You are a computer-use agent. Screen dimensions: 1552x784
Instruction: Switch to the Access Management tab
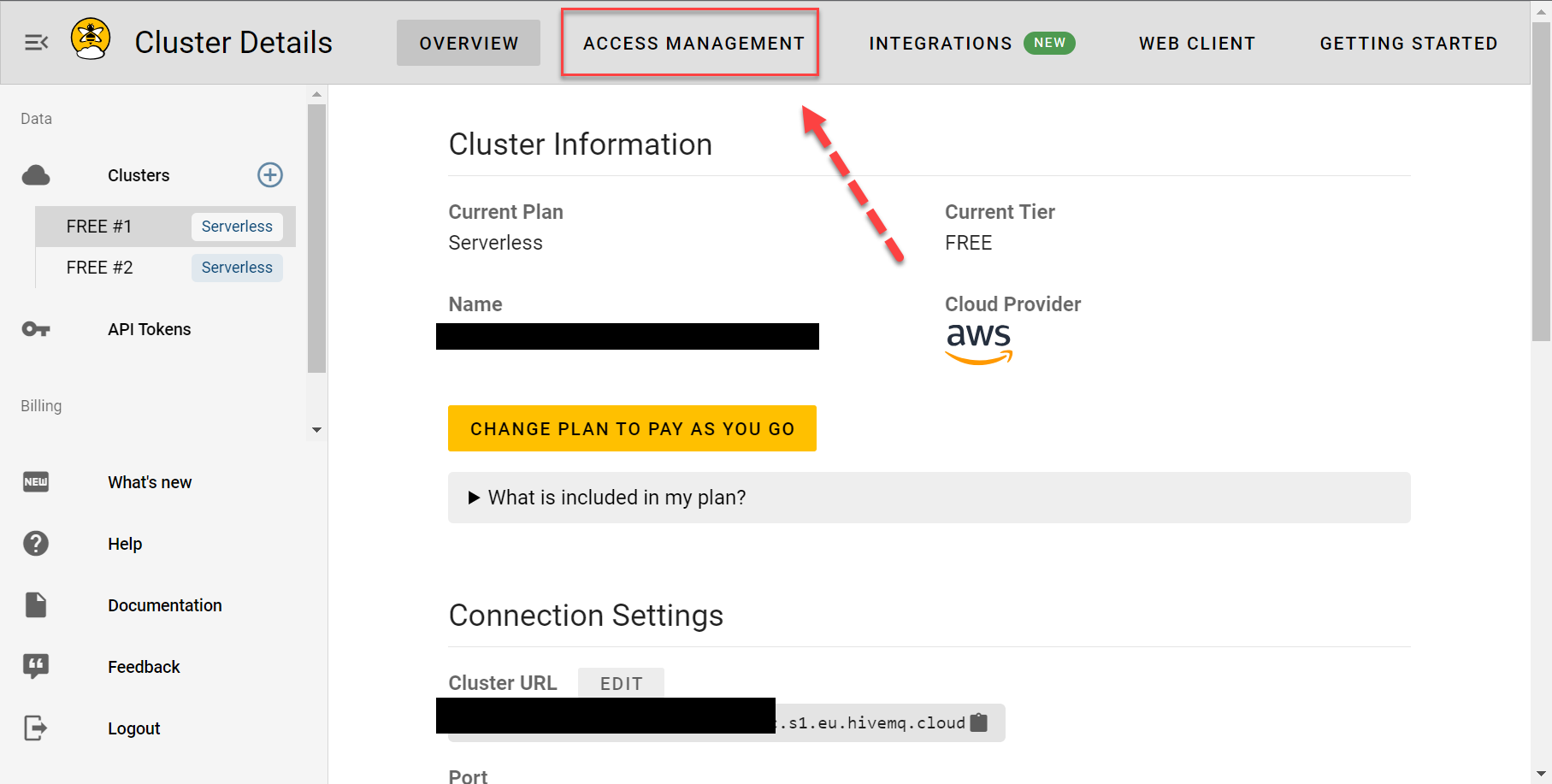click(x=693, y=44)
